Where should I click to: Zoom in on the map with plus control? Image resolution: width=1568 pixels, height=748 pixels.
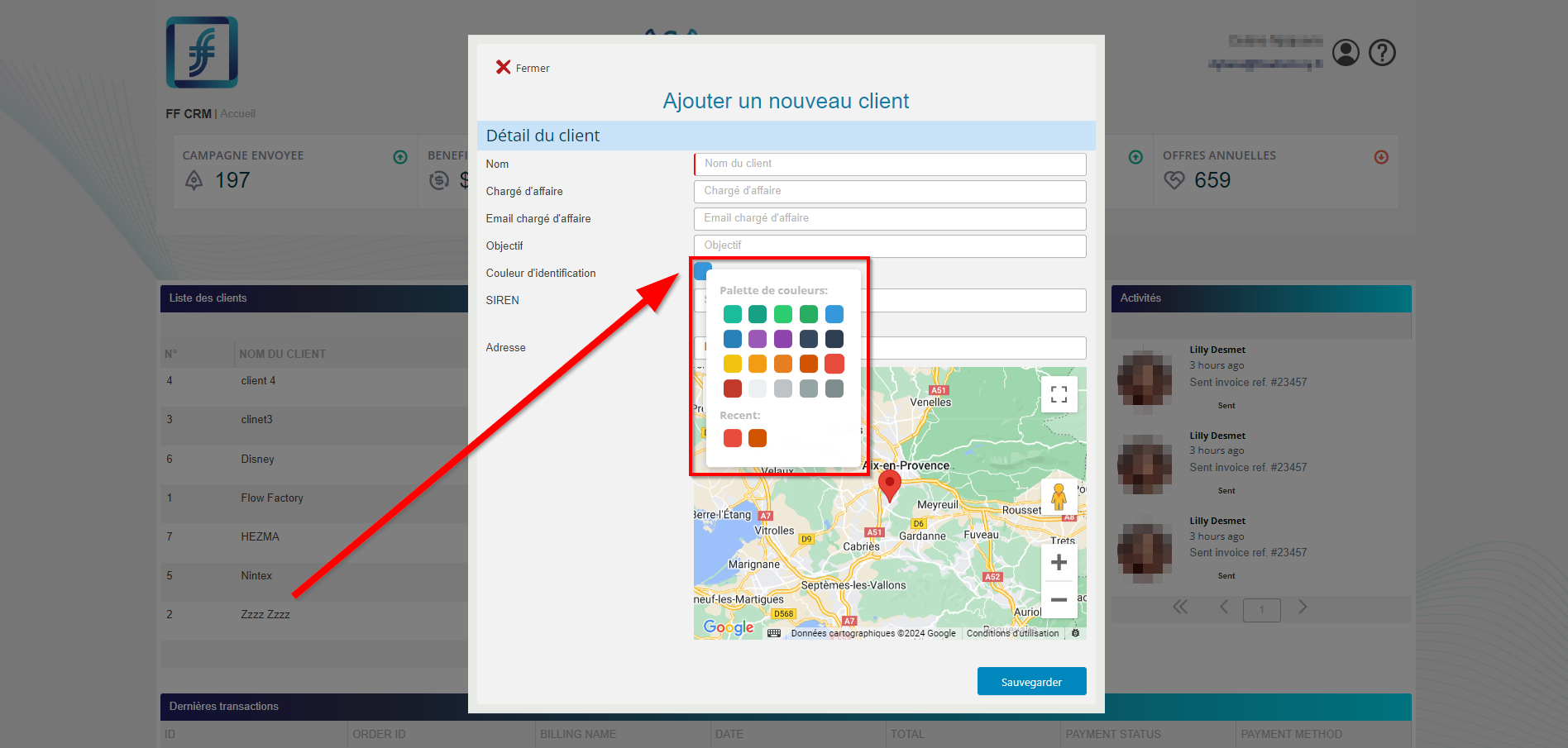(x=1059, y=562)
